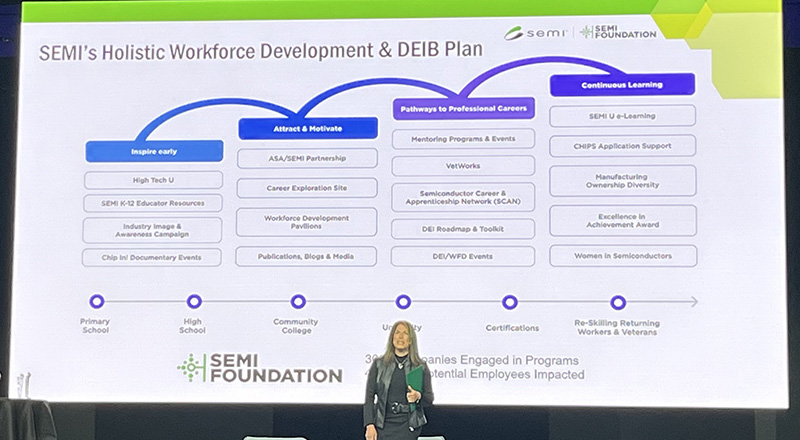Select Re-Skilling Returning Workers timeline circle
800x440 pixels.
[x=618, y=303]
